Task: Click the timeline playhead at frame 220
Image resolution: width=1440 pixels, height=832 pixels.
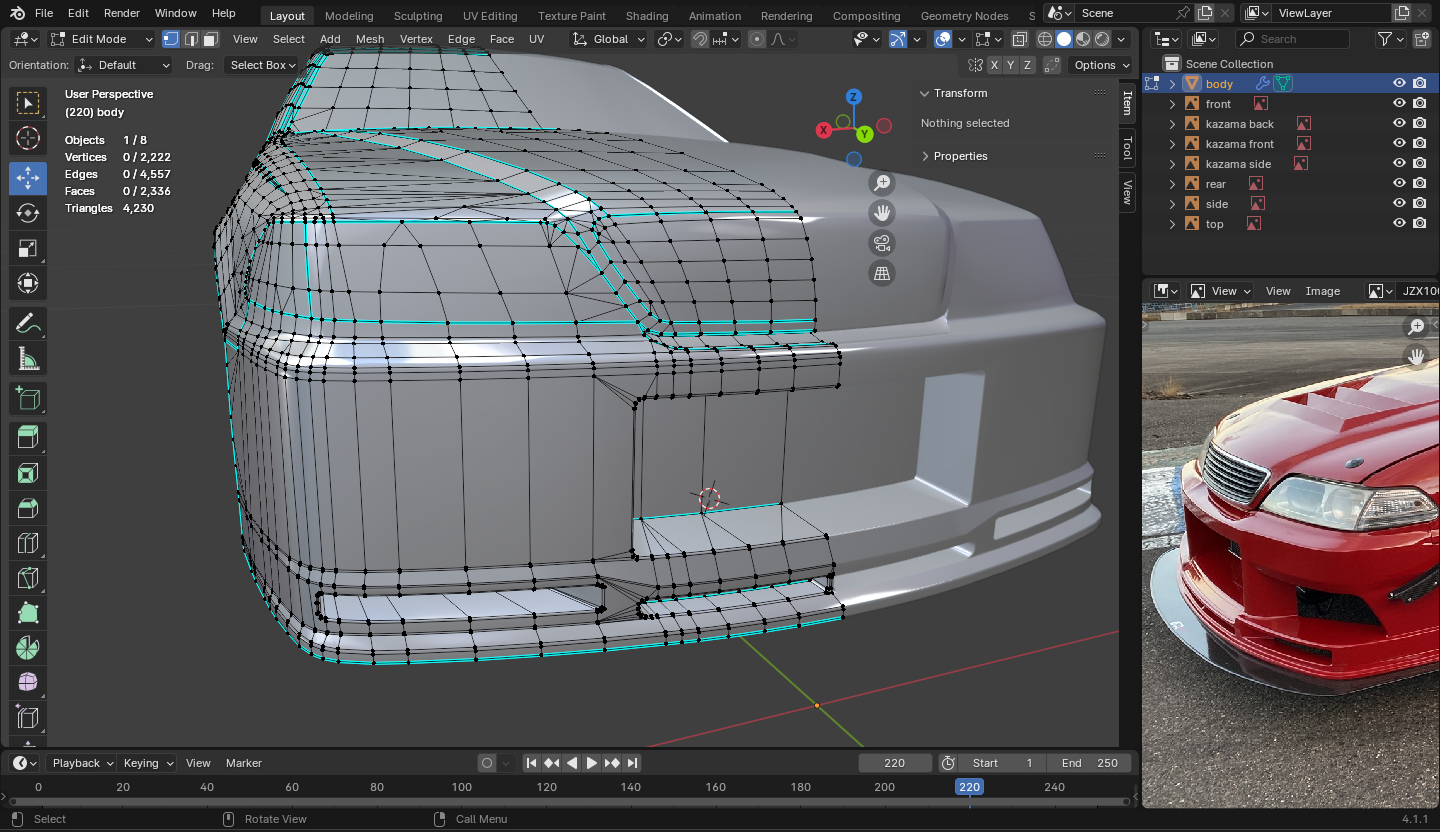Action: (x=969, y=787)
